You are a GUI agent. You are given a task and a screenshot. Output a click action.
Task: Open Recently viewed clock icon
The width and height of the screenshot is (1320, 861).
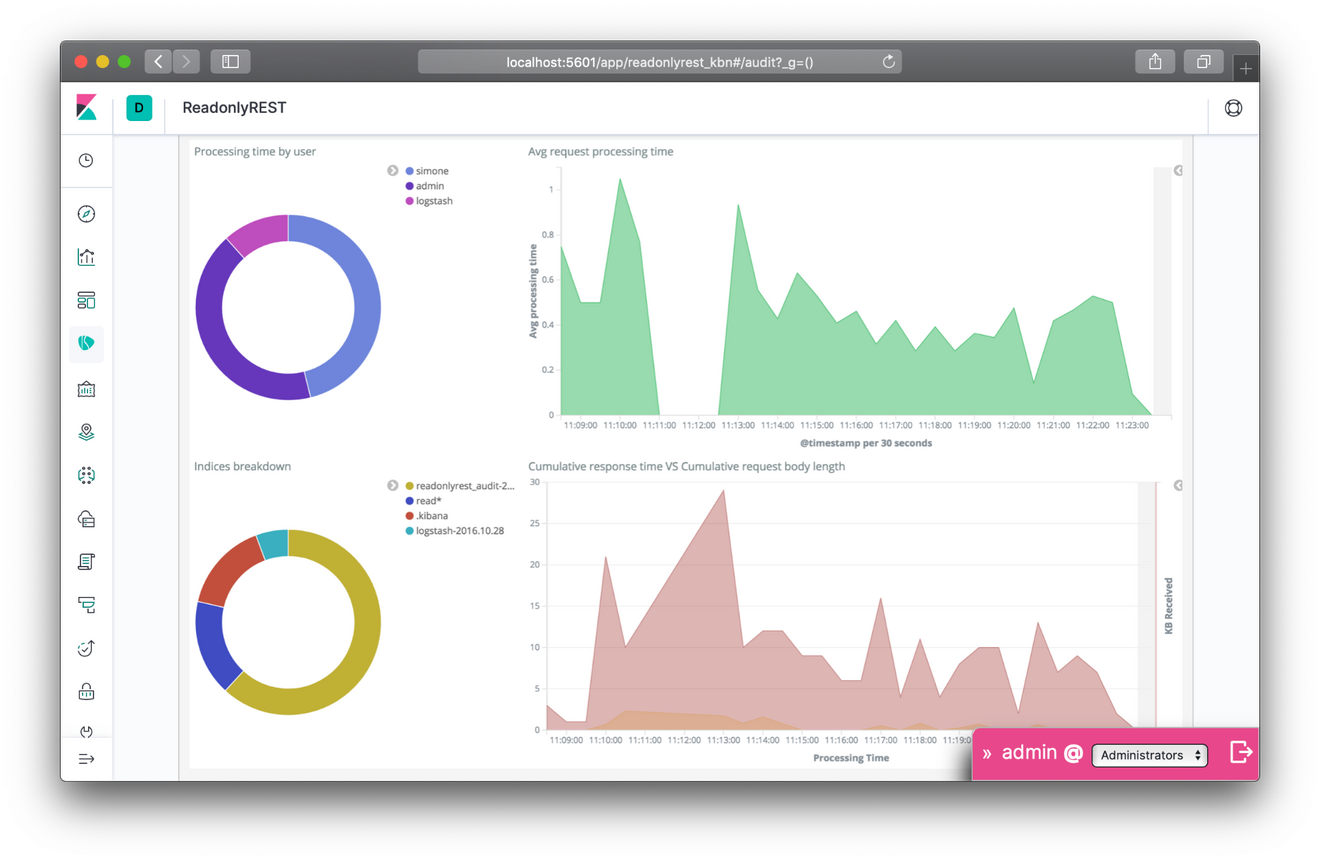86,160
